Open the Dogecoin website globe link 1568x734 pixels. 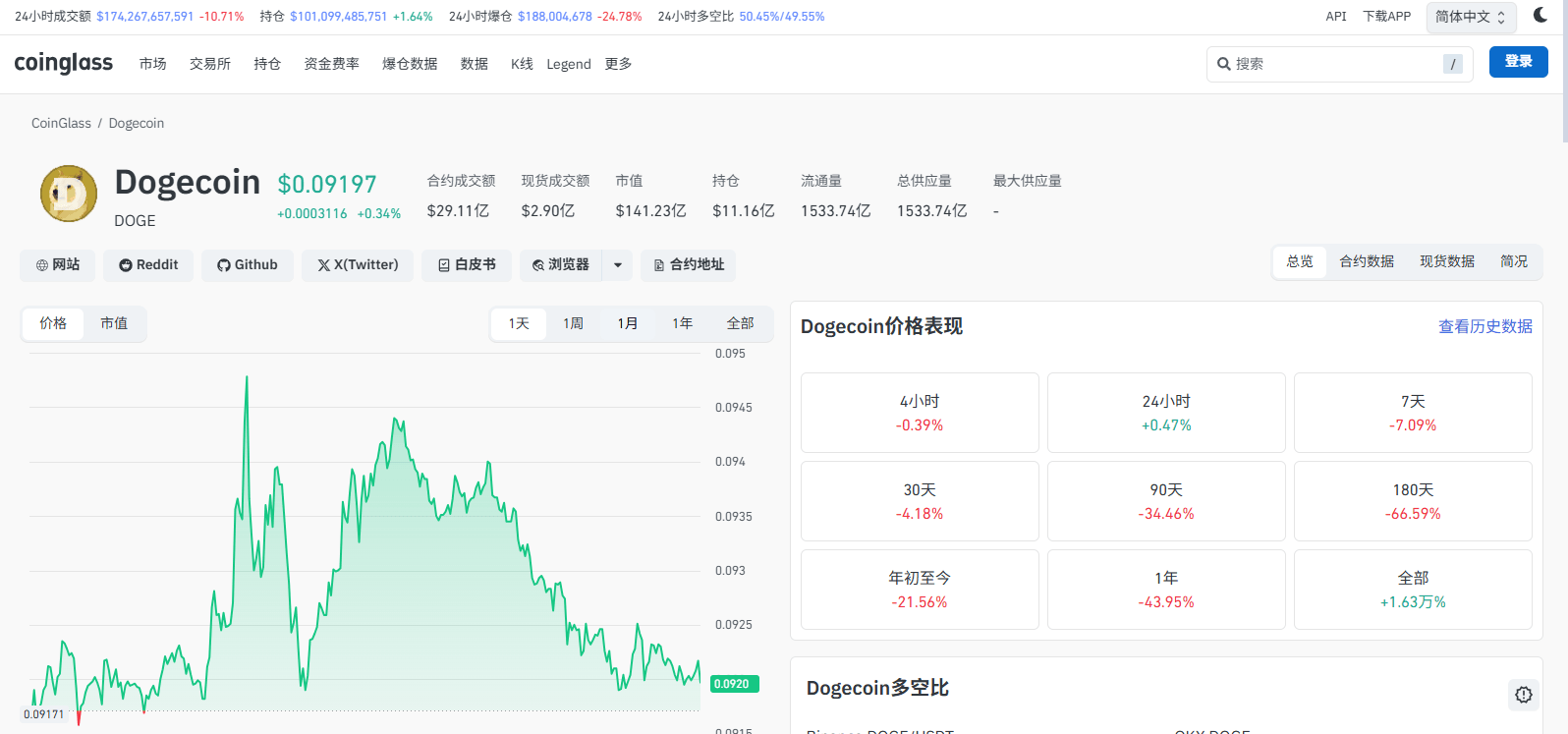[58, 265]
